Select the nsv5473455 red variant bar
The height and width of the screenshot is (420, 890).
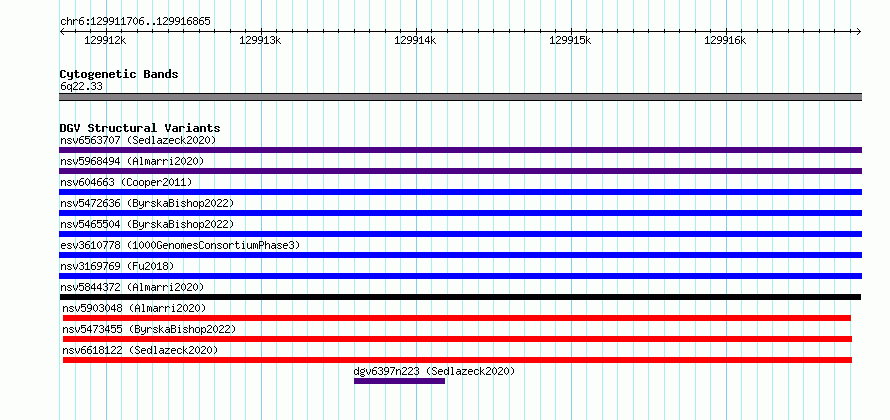pyautogui.click(x=457, y=339)
